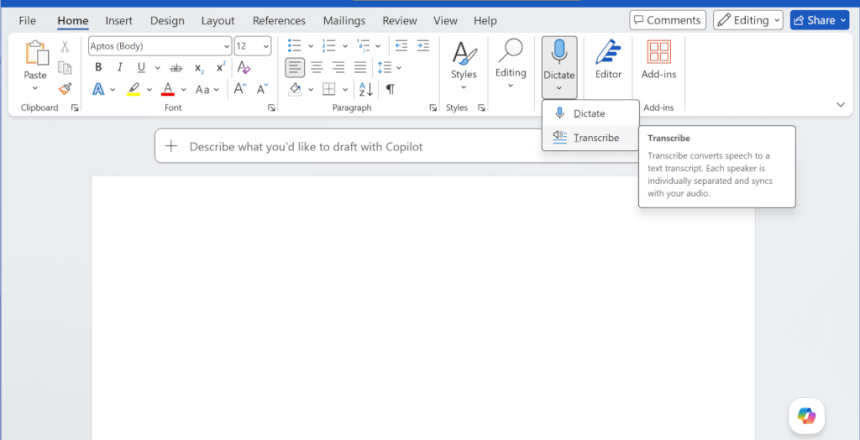This screenshot has width=860, height=440.
Task: Toggle superscript formatting
Action: click(220, 67)
